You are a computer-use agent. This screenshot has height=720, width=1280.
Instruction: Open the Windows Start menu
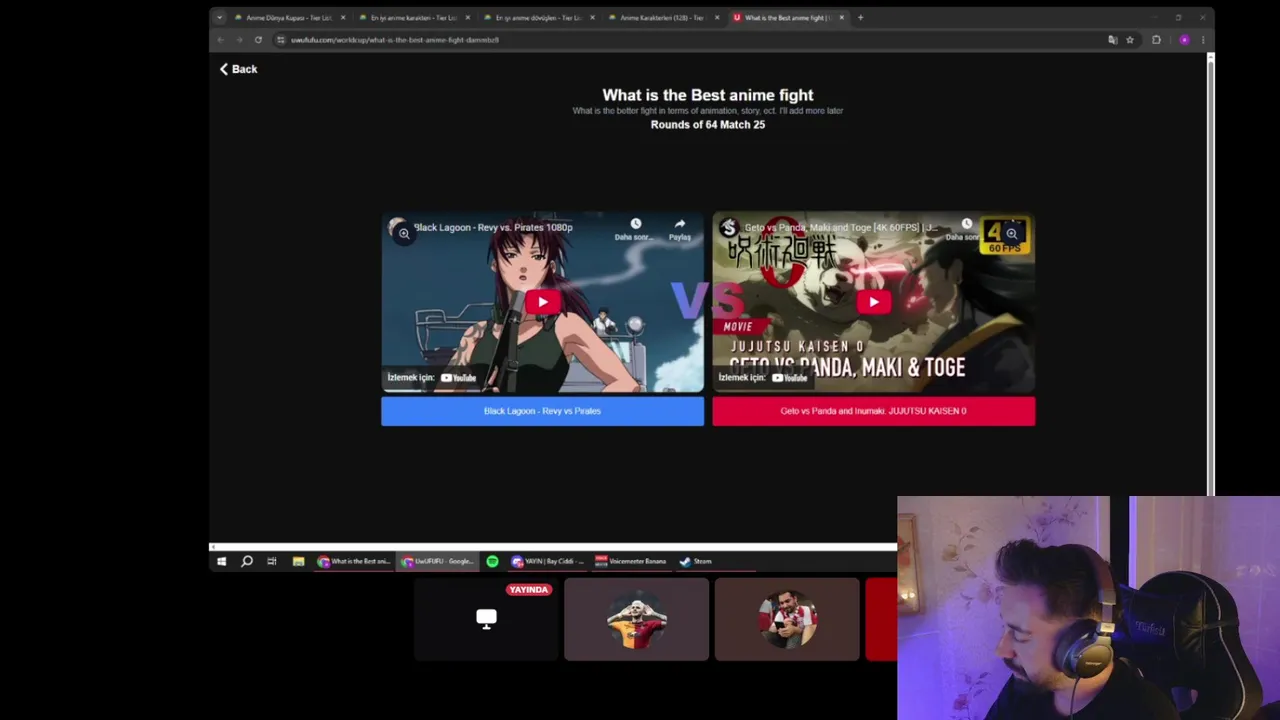pyautogui.click(x=221, y=561)
